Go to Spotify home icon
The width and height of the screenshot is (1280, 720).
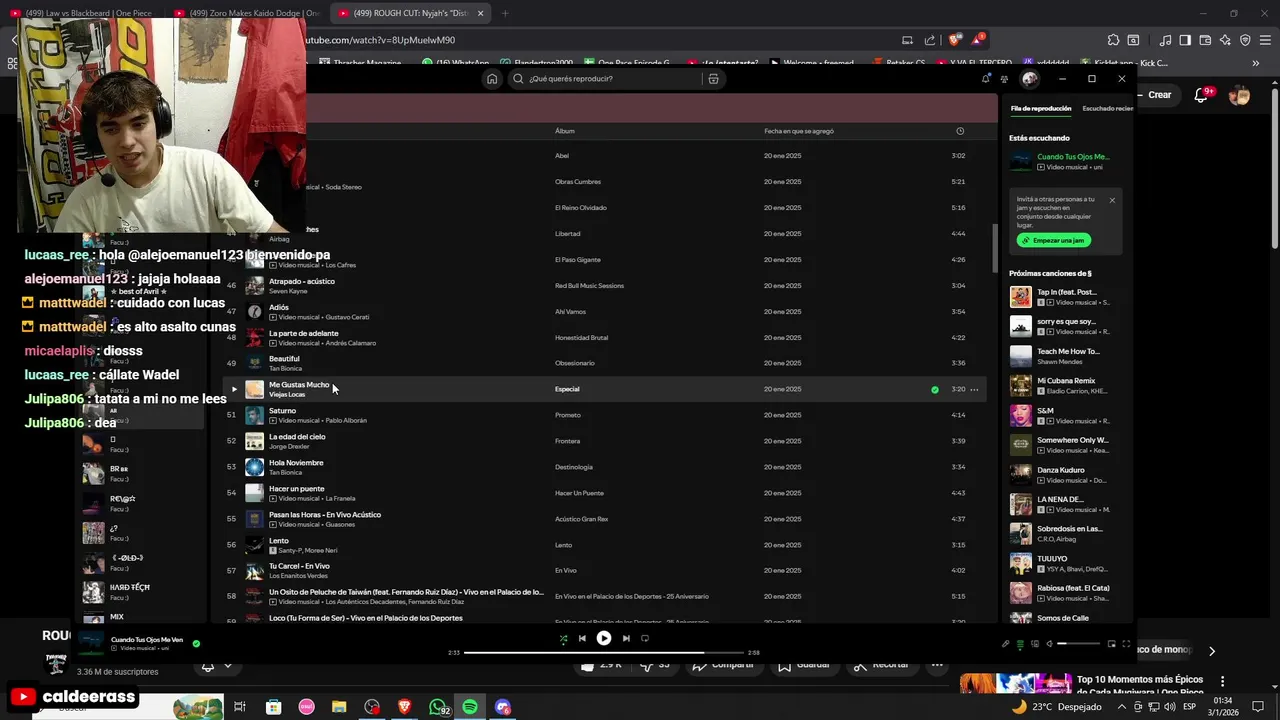(491, 79)
